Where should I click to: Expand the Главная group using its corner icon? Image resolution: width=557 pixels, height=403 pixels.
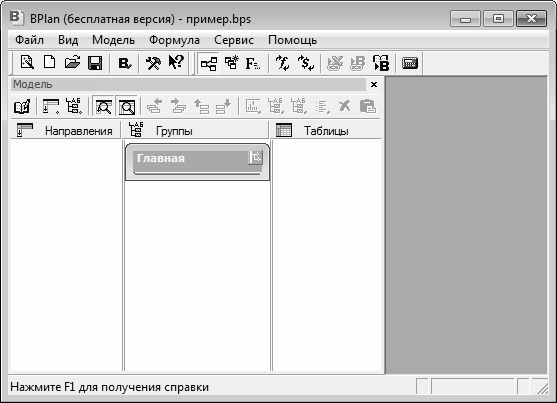click(255, 157)
